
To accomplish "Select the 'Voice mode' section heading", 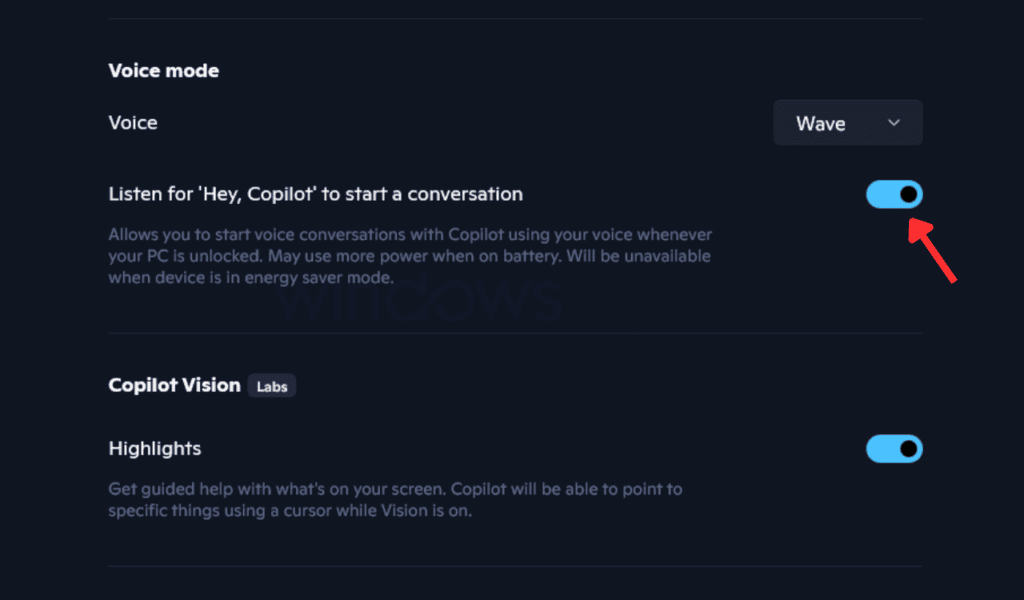I will pos(163,71).
